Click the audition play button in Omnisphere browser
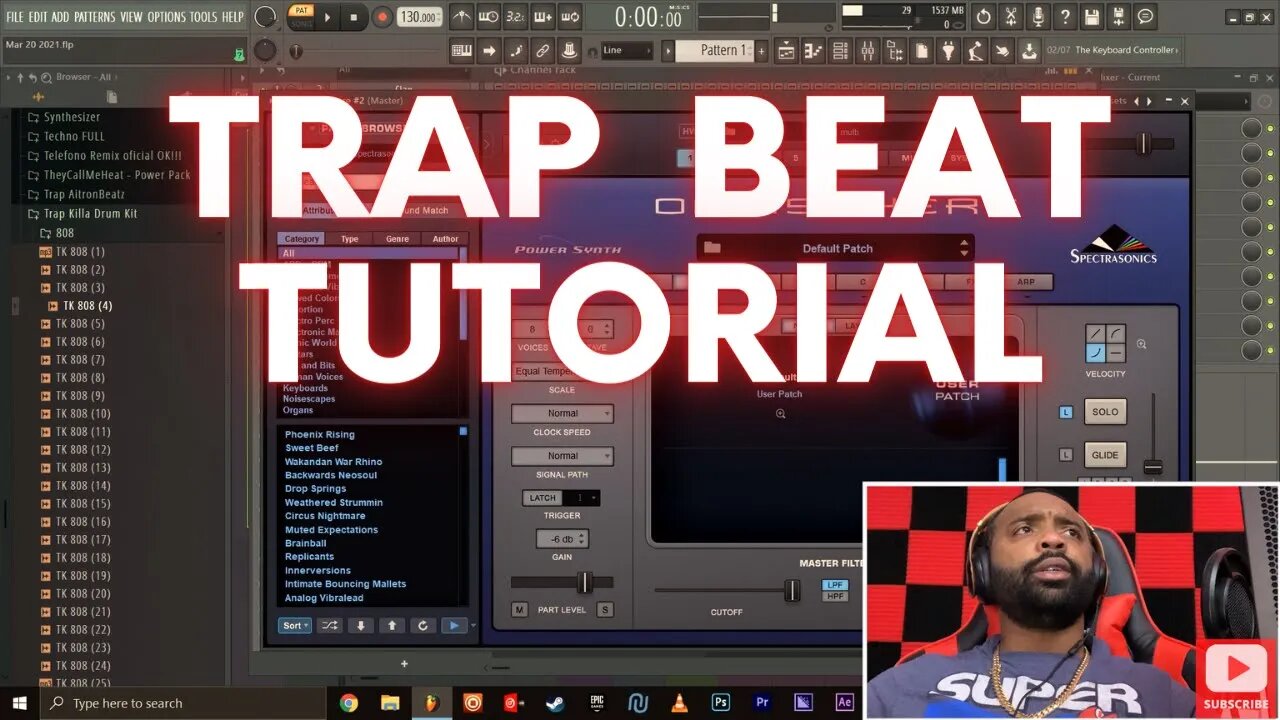Viewport: 1280px width, 720px height. [454, 625]
